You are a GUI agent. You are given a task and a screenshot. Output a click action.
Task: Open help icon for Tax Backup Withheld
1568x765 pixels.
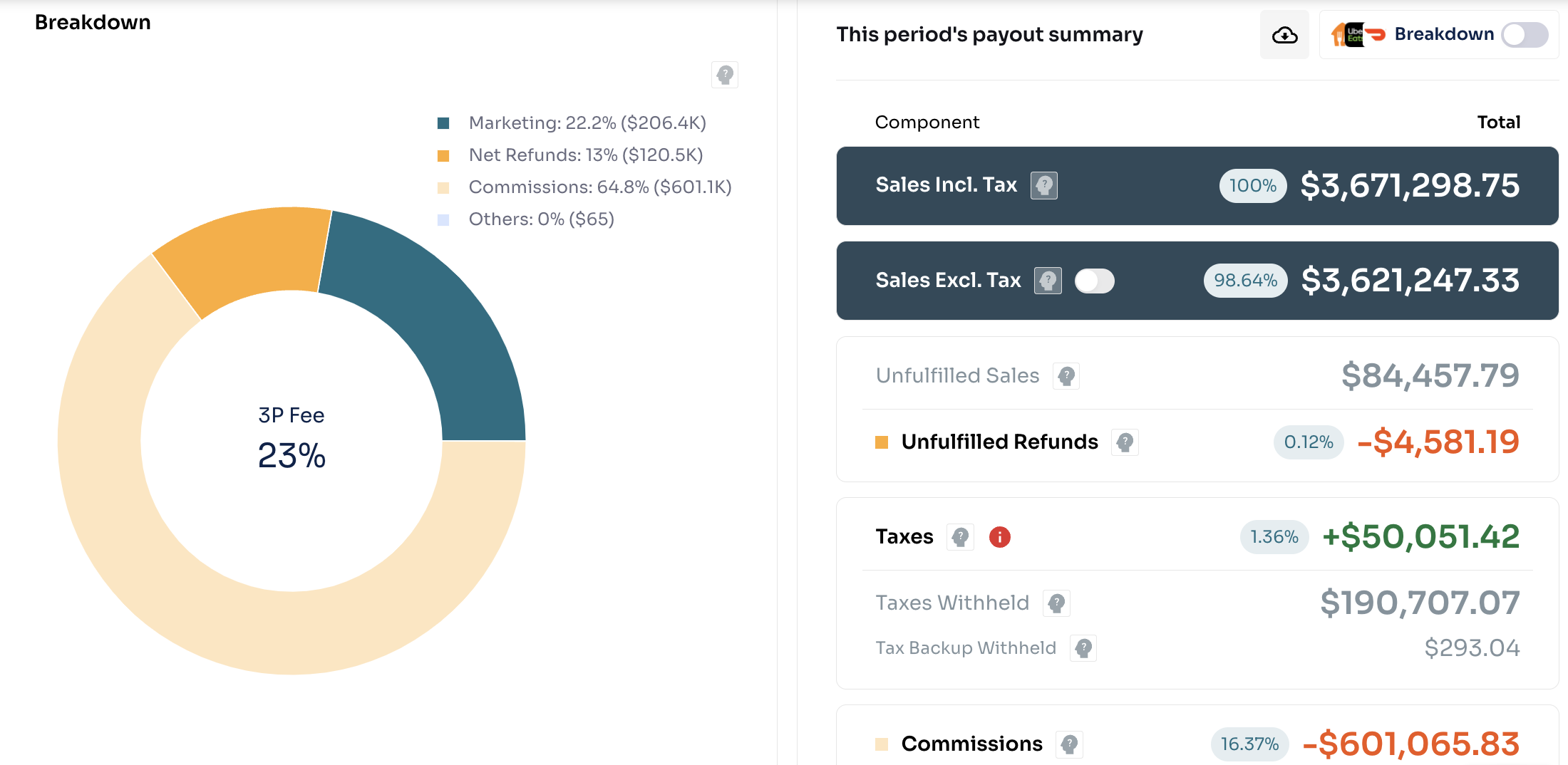point(1083,648)
